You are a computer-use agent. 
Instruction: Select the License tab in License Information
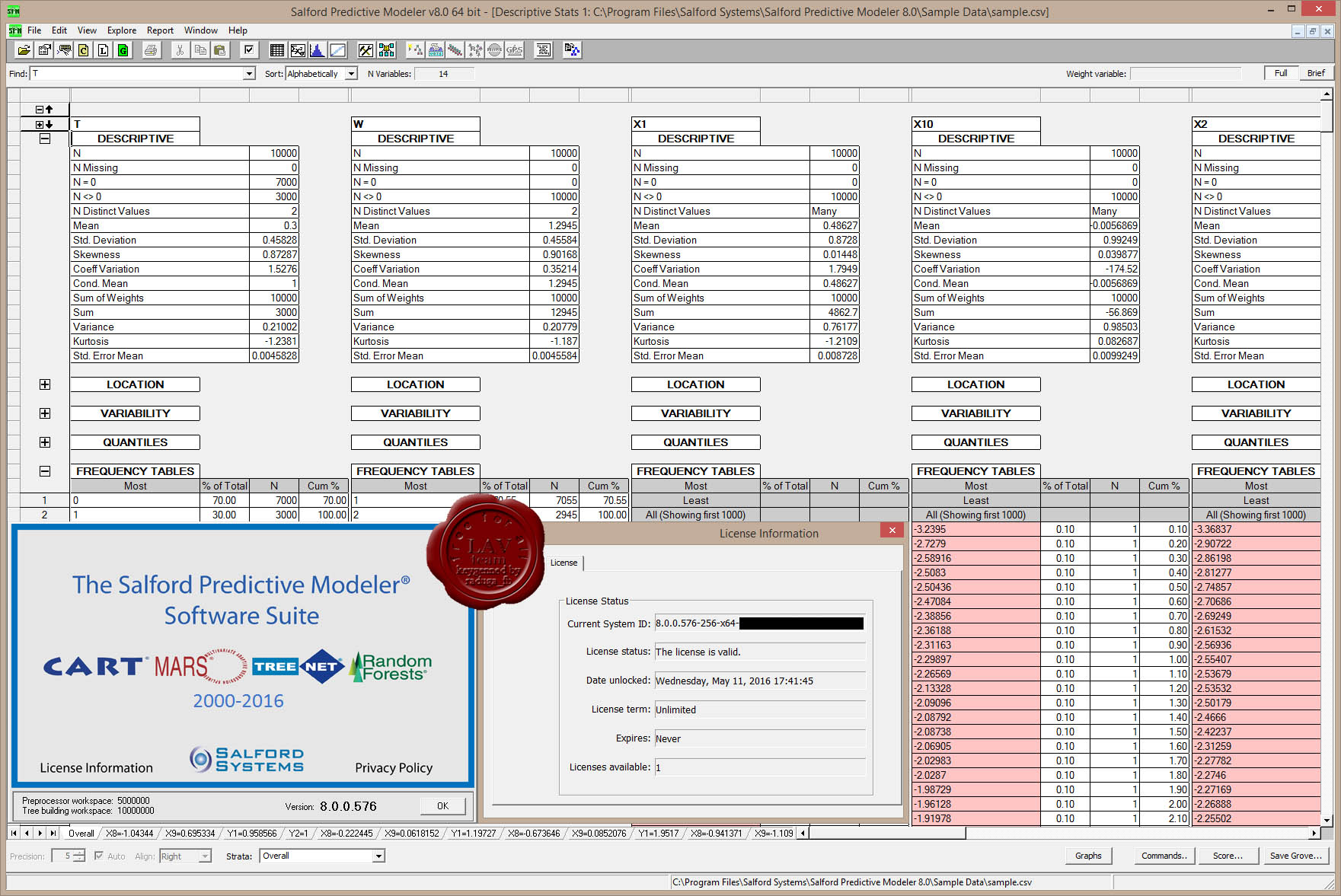(564, 563)
